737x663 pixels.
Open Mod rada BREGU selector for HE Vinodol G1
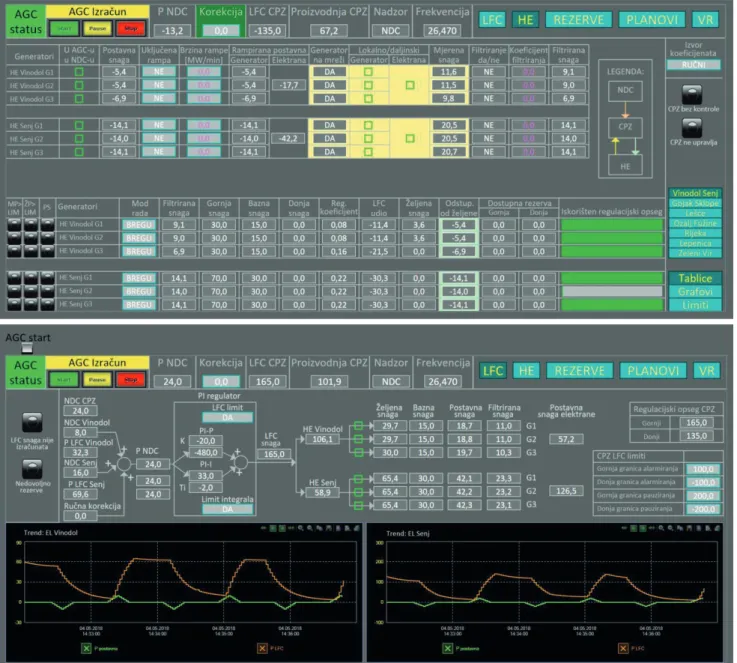click(x=139, y=225)
